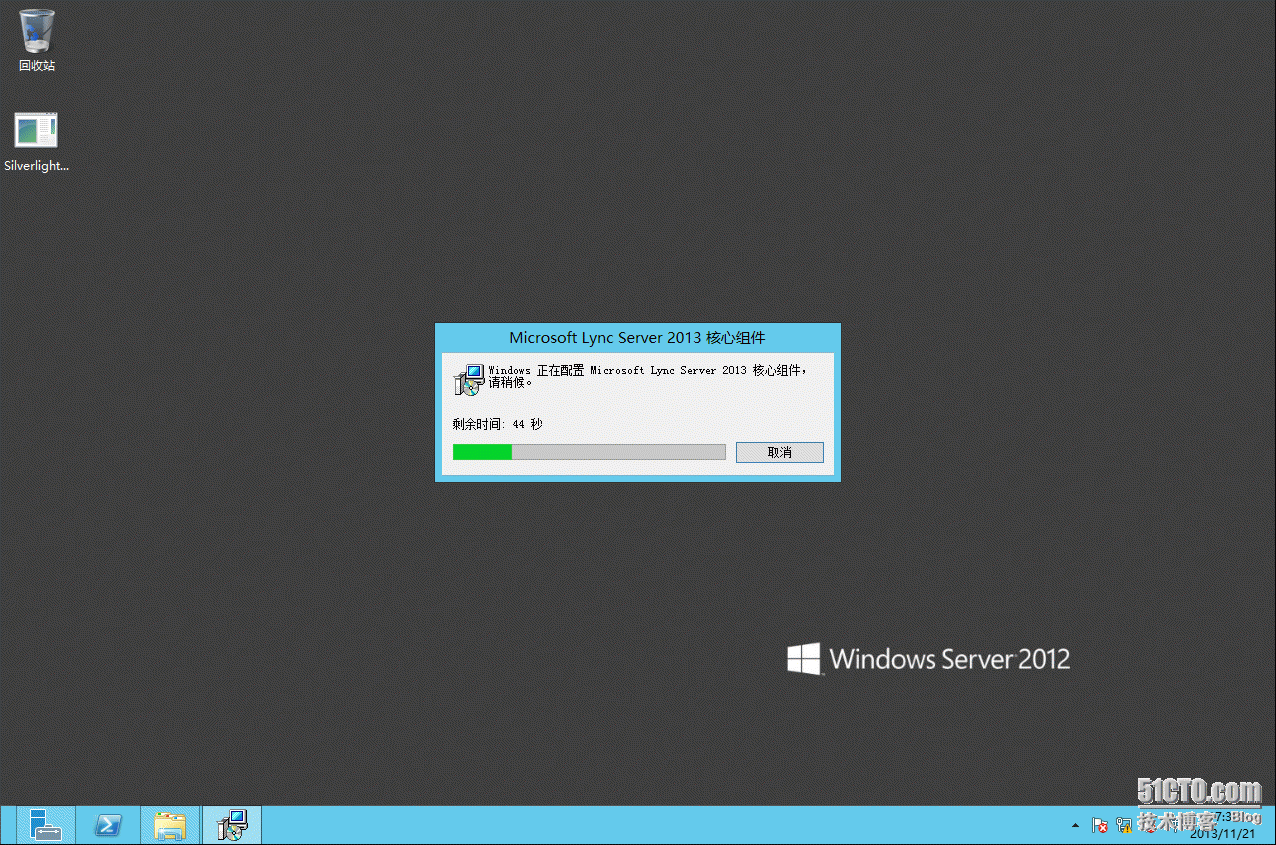The height and width of the screenshot is (845, 1276).
Task: Click the green installation progress bar
Action: (x=589, y=452)
